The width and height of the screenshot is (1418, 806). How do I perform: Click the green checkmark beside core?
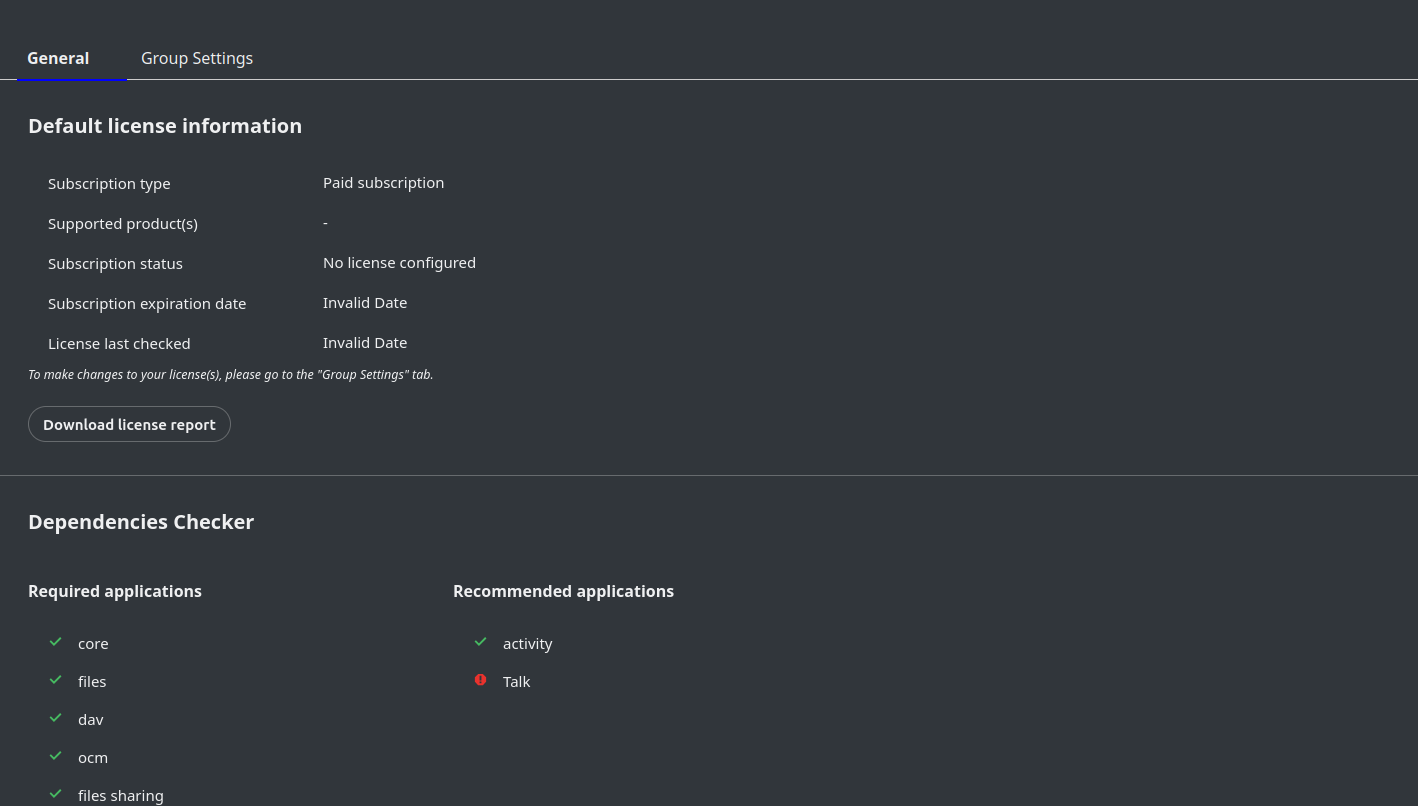click(56, 642)
